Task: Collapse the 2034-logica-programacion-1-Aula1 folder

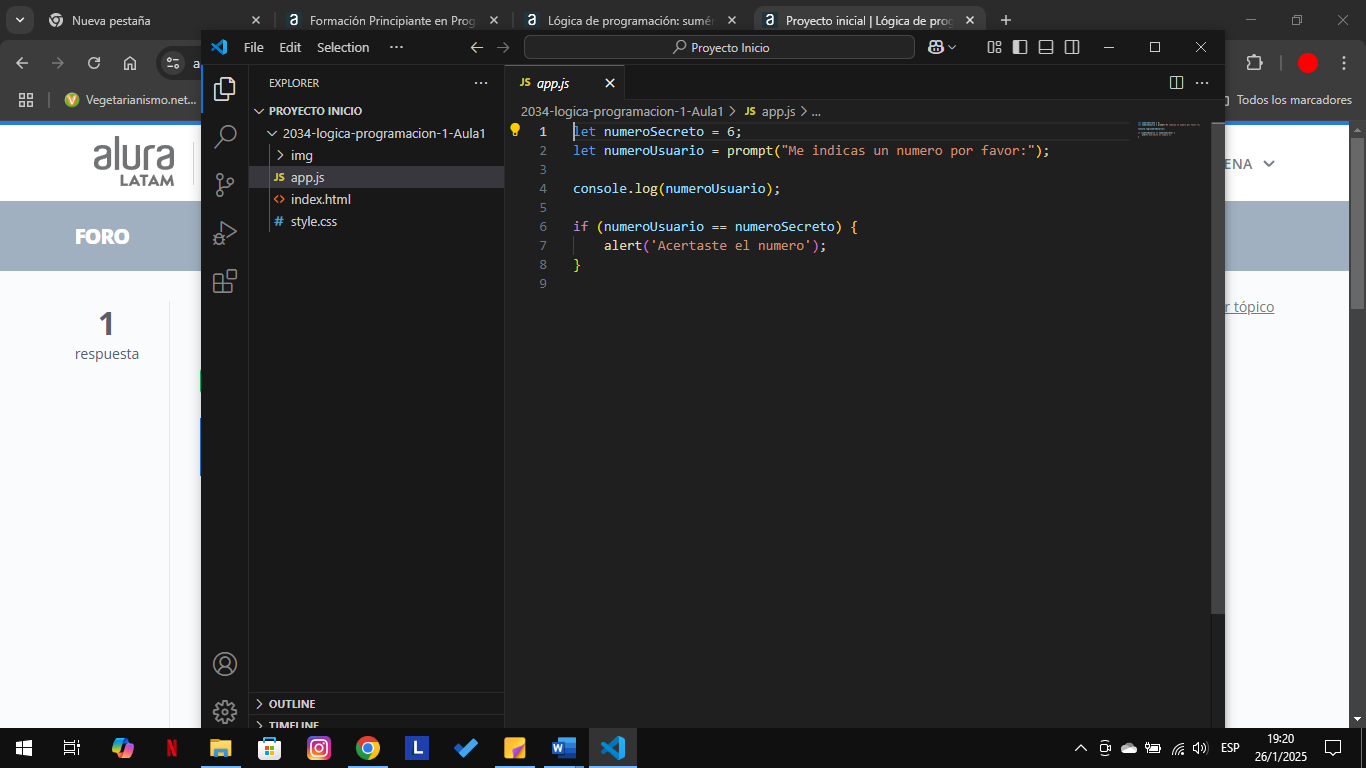Action: (384, 133)
